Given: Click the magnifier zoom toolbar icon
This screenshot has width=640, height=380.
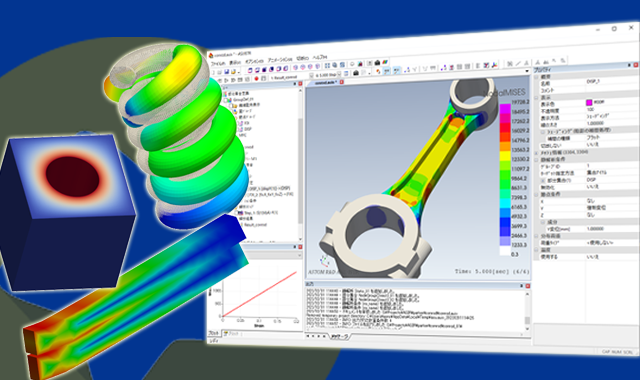Looking at the screenshot, I should 334,65.
